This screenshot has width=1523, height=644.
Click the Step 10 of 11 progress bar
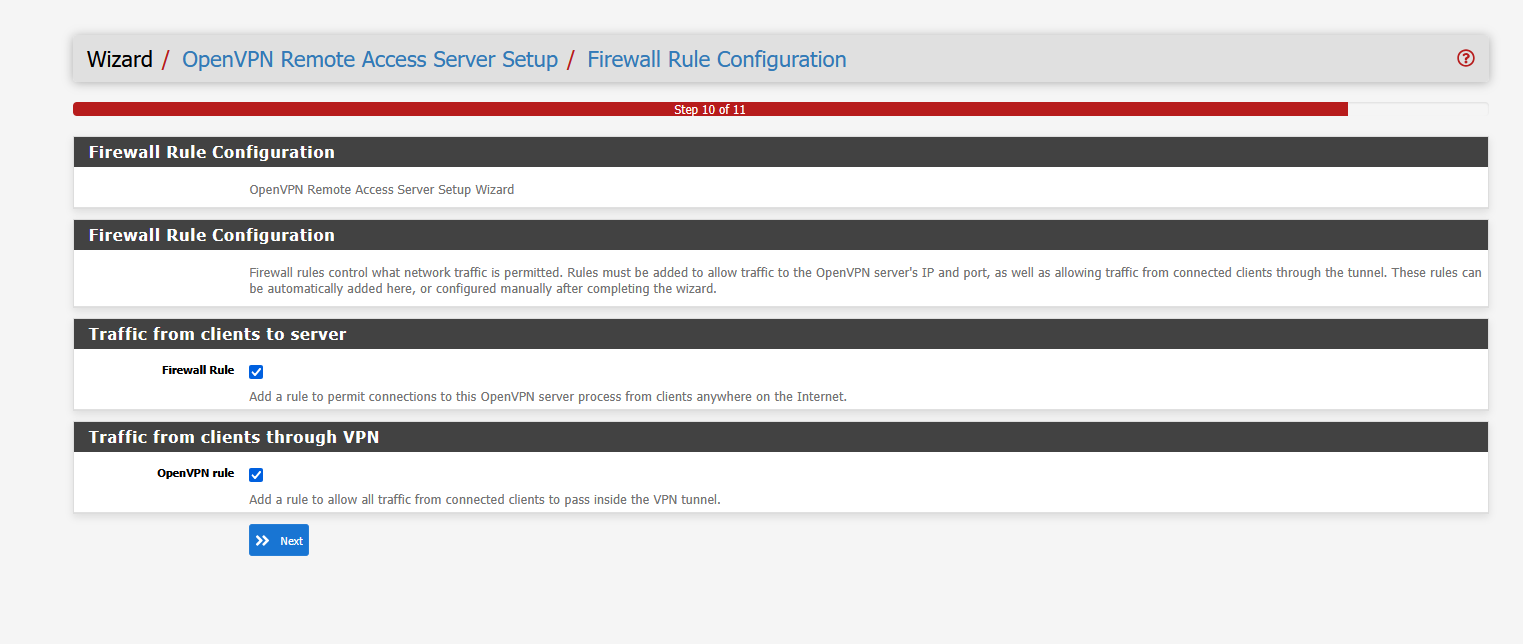click(x=710, y=109)
